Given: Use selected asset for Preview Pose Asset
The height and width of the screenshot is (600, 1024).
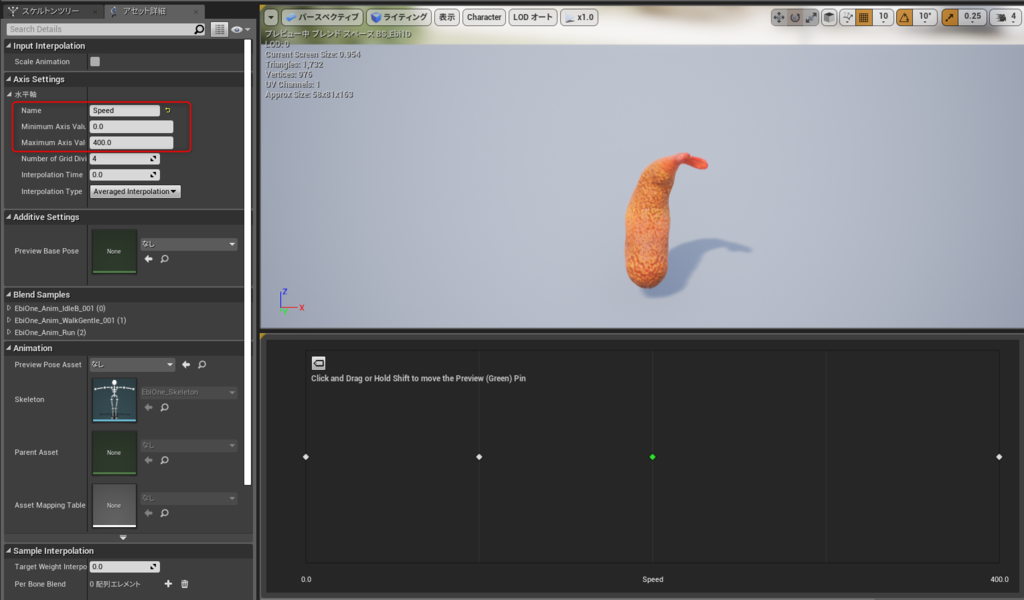Looking at the screenshot, I should [186, 364].
